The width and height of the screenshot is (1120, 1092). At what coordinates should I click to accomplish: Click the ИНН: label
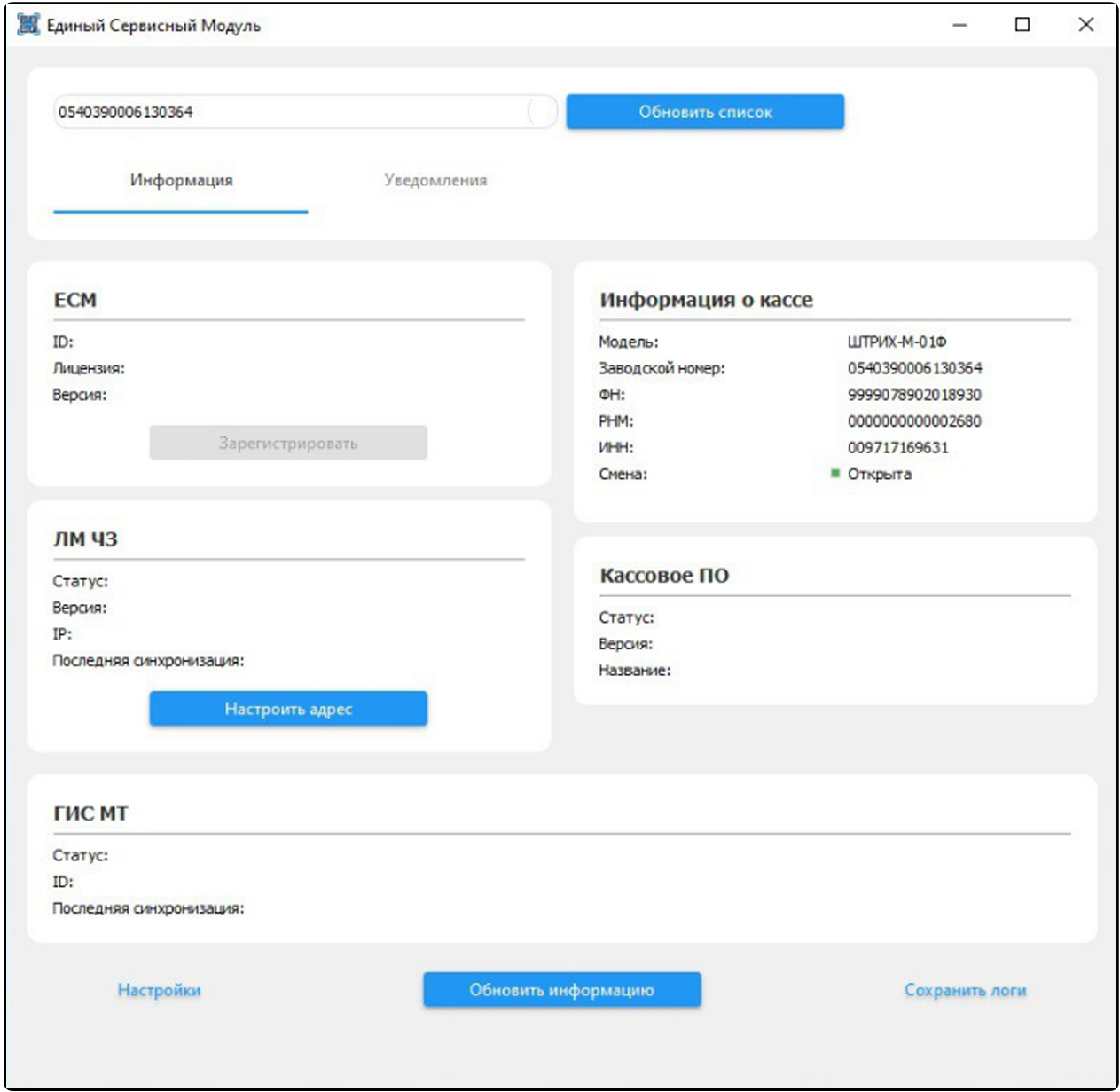(616, 448)
